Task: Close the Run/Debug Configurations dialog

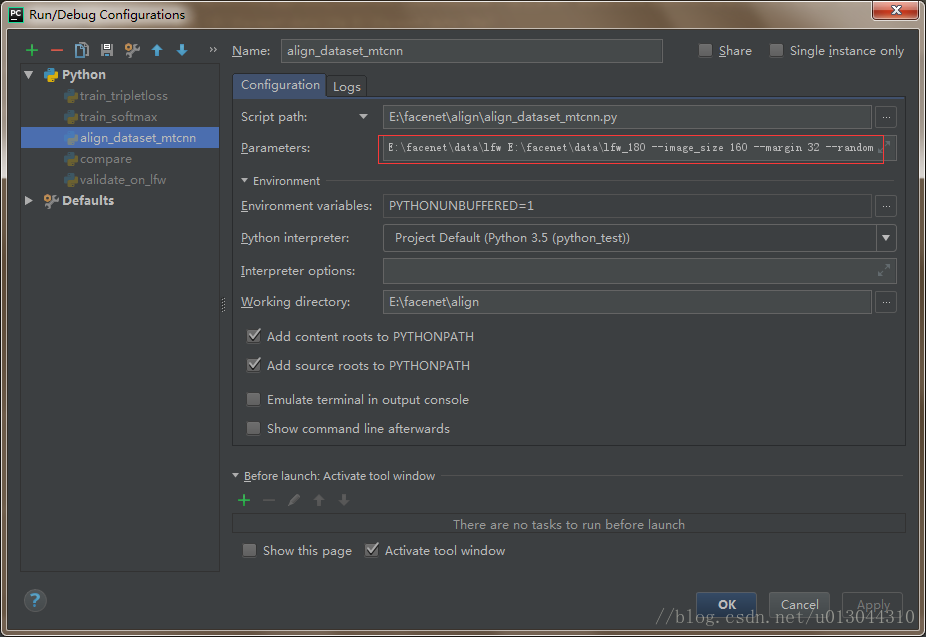Action: [896, 10]
